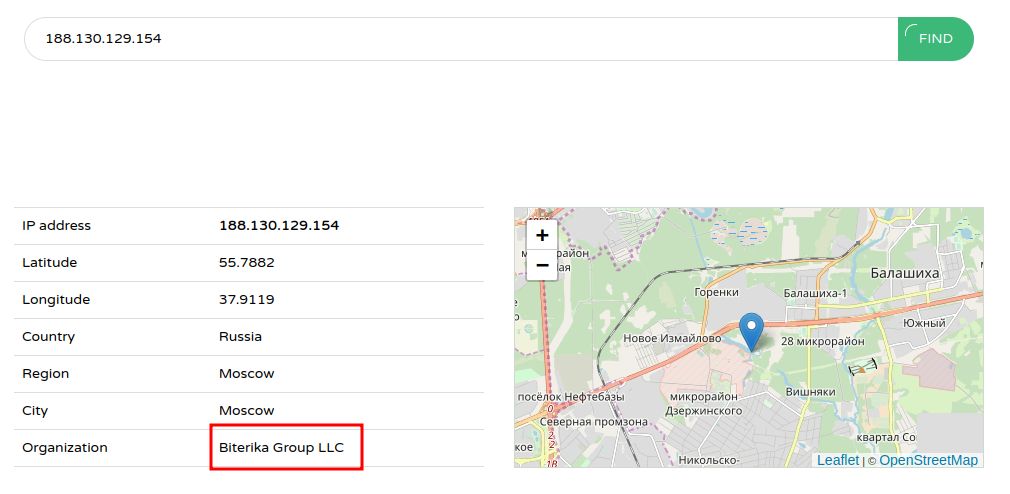The height and width of the screenshot is (494, 1010).
Task: Select organization Biterika Group LLC
Action: point(281,447)
